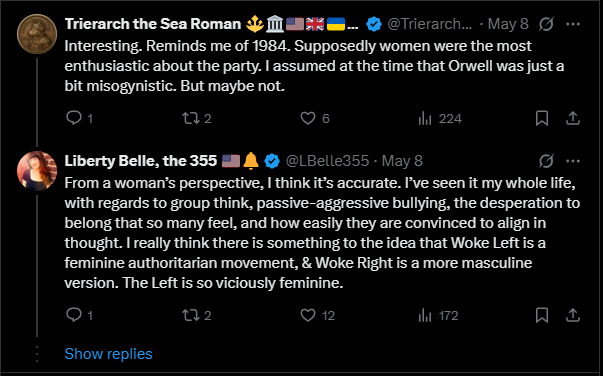Open more options menu on Trierarch's tweet
The image size is (603, 376).
pos(573,24)
